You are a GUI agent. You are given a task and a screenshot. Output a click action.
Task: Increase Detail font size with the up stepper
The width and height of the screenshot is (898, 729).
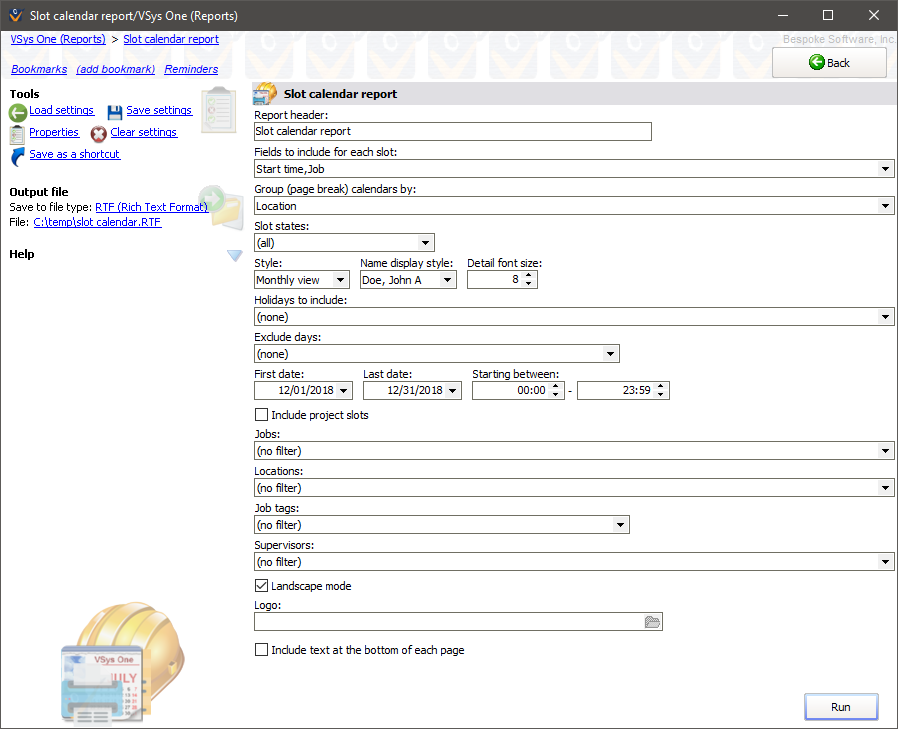click(530, 275)
